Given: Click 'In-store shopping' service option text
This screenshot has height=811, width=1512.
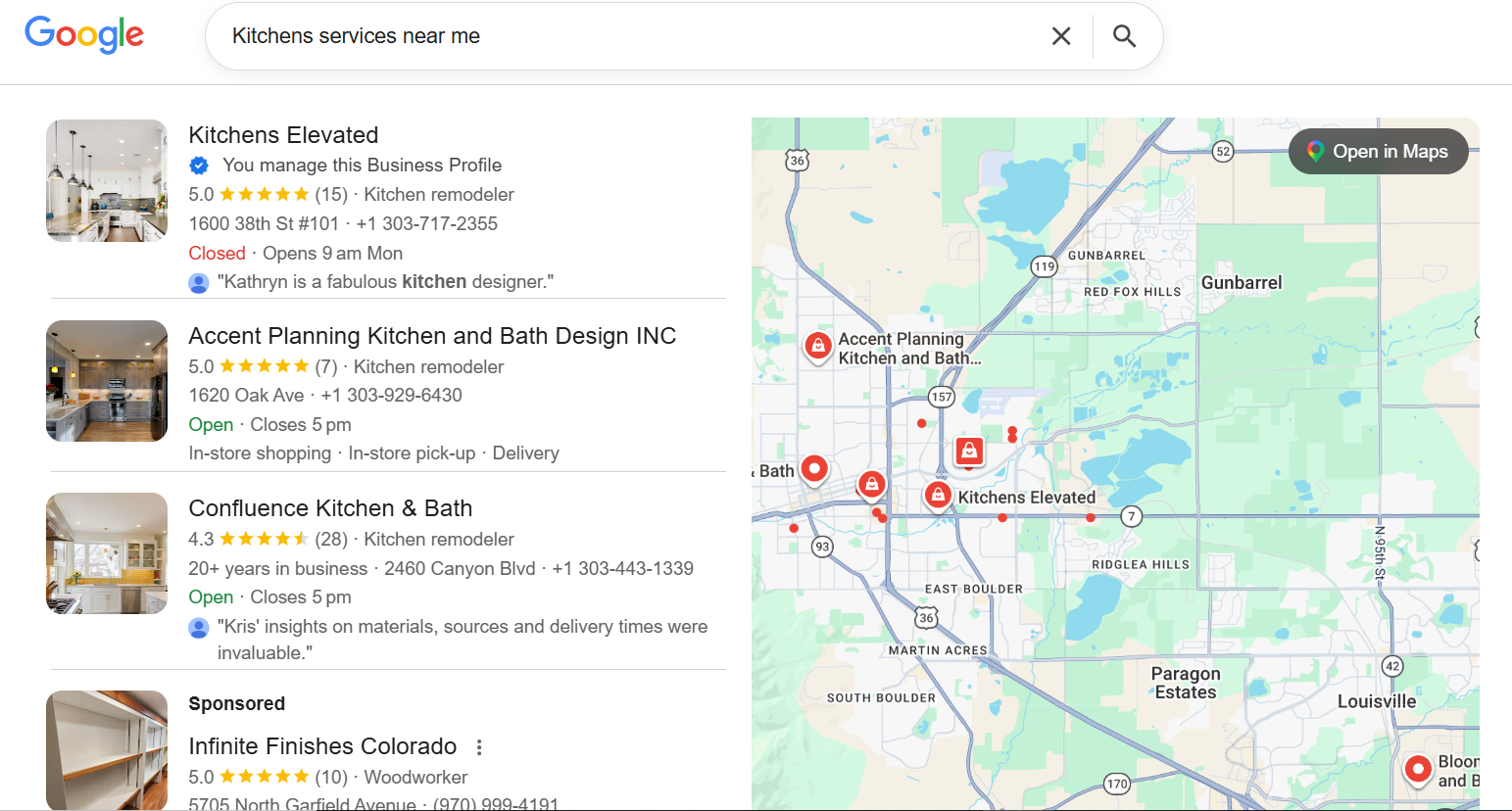Looking at the screenshot, I should click(x=260, y=453).
